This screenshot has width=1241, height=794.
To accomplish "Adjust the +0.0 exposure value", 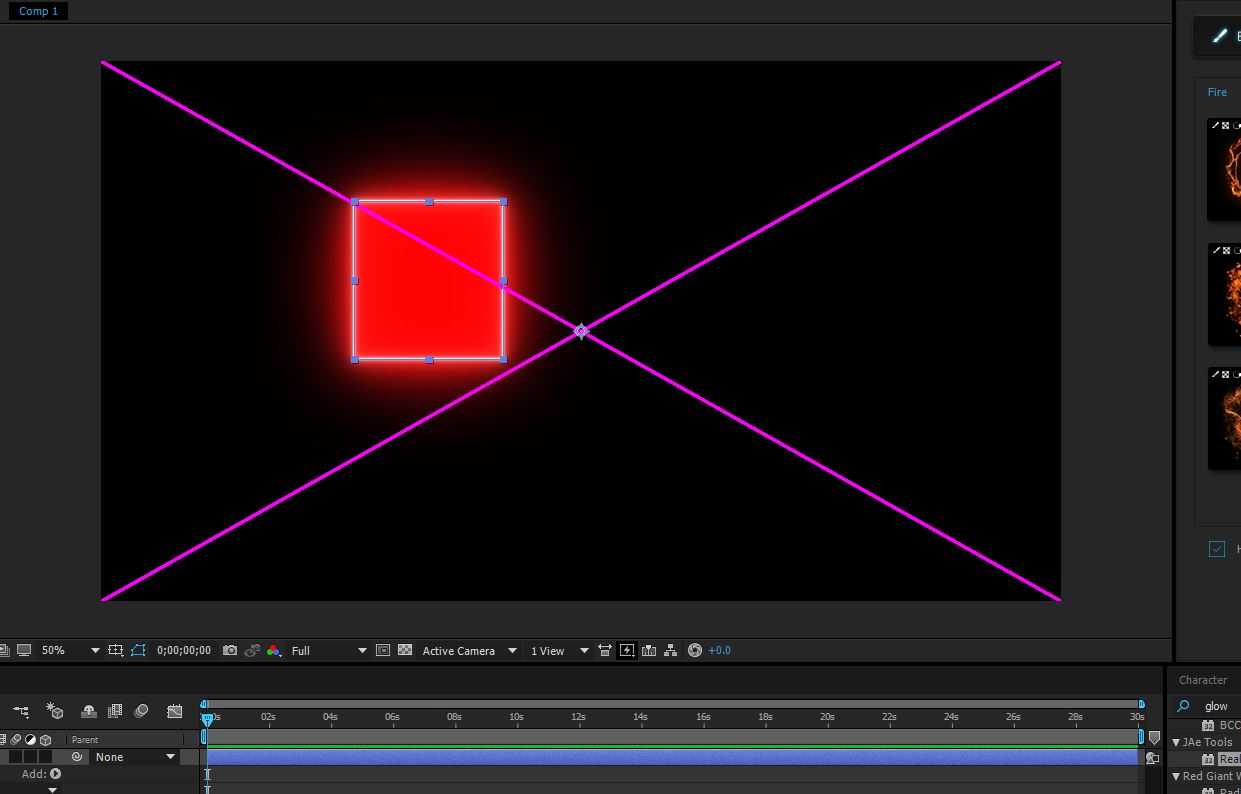I will pyautogui.click(x=719, y=650).
